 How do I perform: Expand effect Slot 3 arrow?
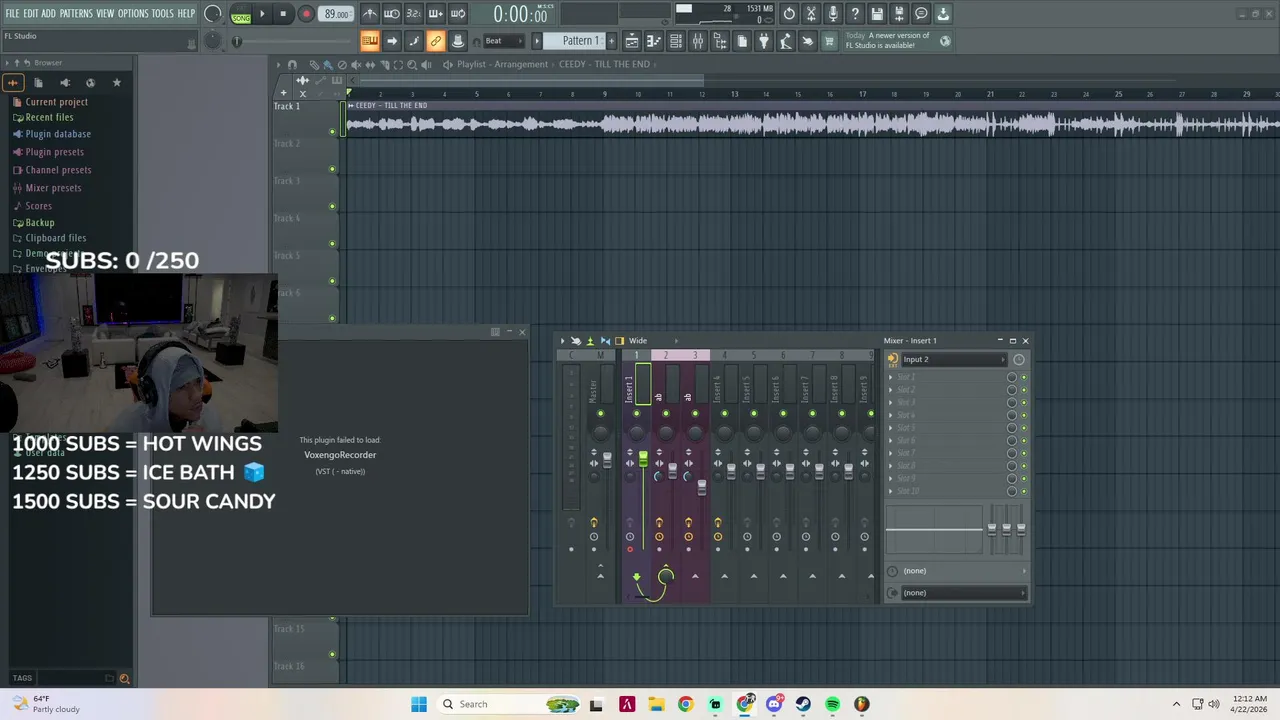891,403
